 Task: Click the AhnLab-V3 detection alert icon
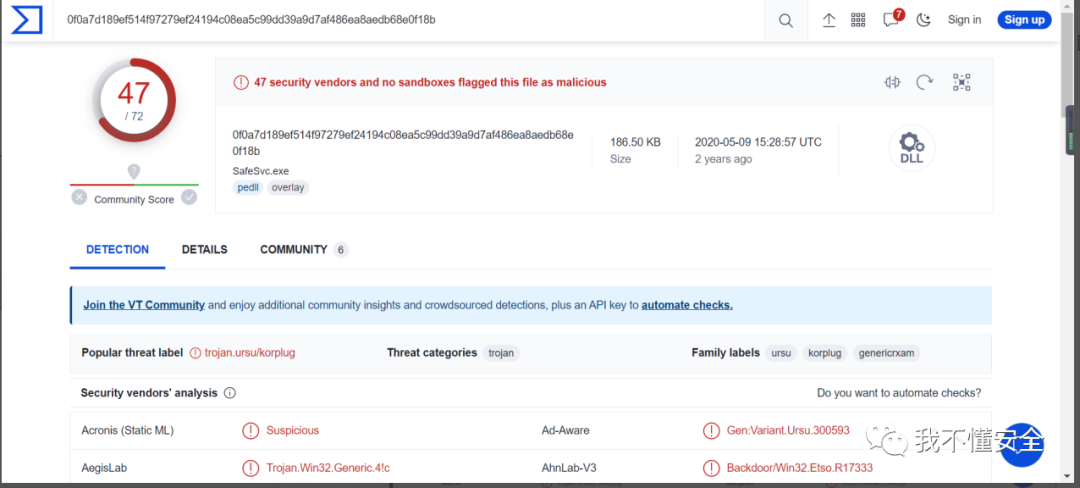[x=710, y=468]
